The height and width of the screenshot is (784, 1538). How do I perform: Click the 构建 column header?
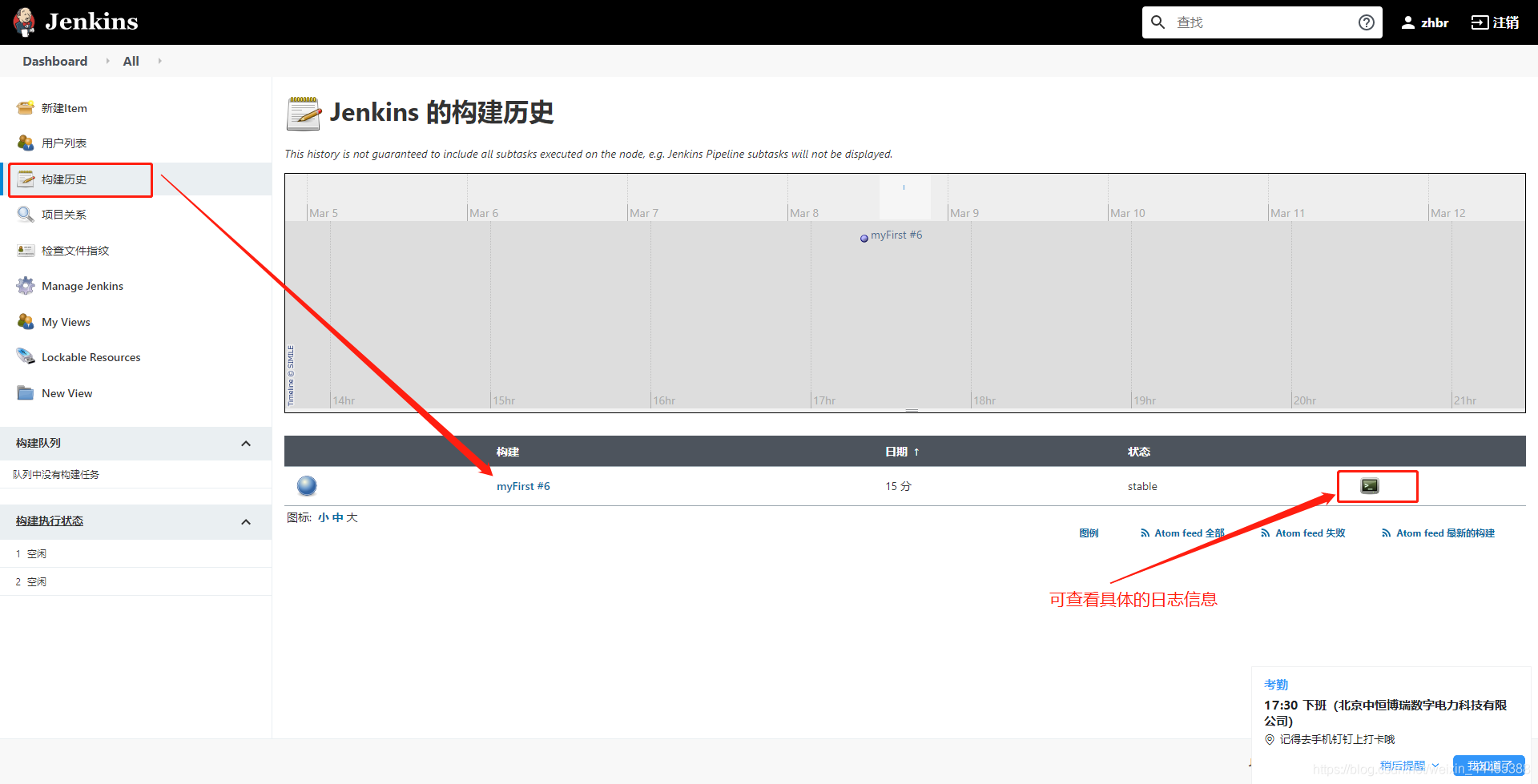[x=507, y=452]
